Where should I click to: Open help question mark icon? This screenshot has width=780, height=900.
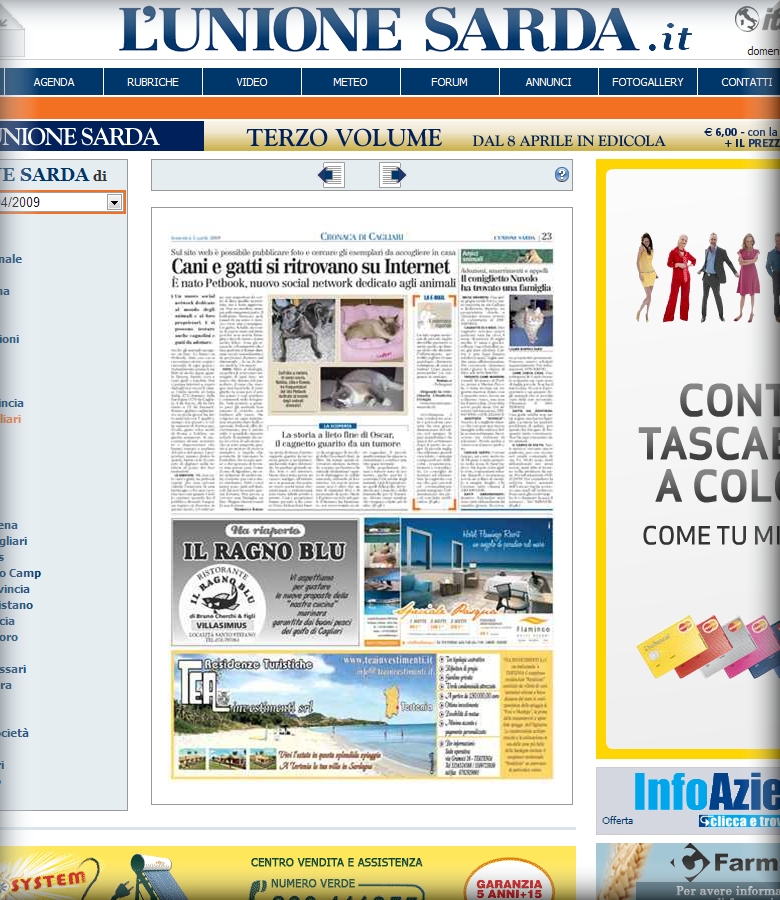coord(561,174)
